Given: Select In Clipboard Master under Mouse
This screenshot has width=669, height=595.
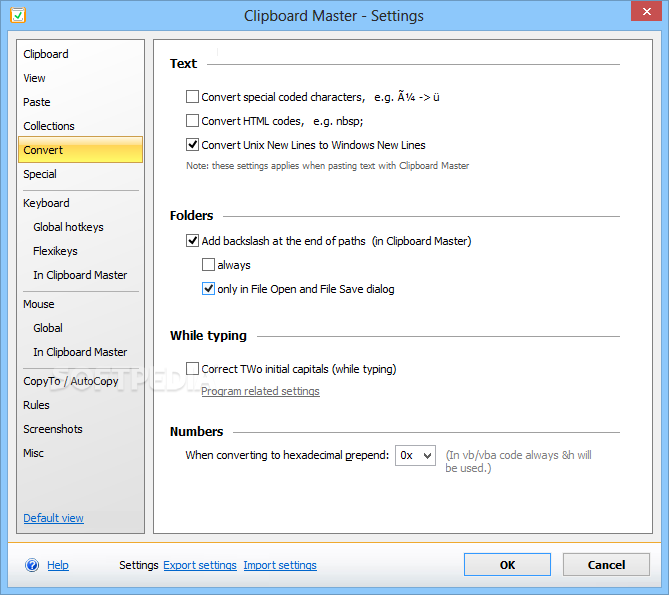Looking at the screenshot, I should tap(80, 352).
